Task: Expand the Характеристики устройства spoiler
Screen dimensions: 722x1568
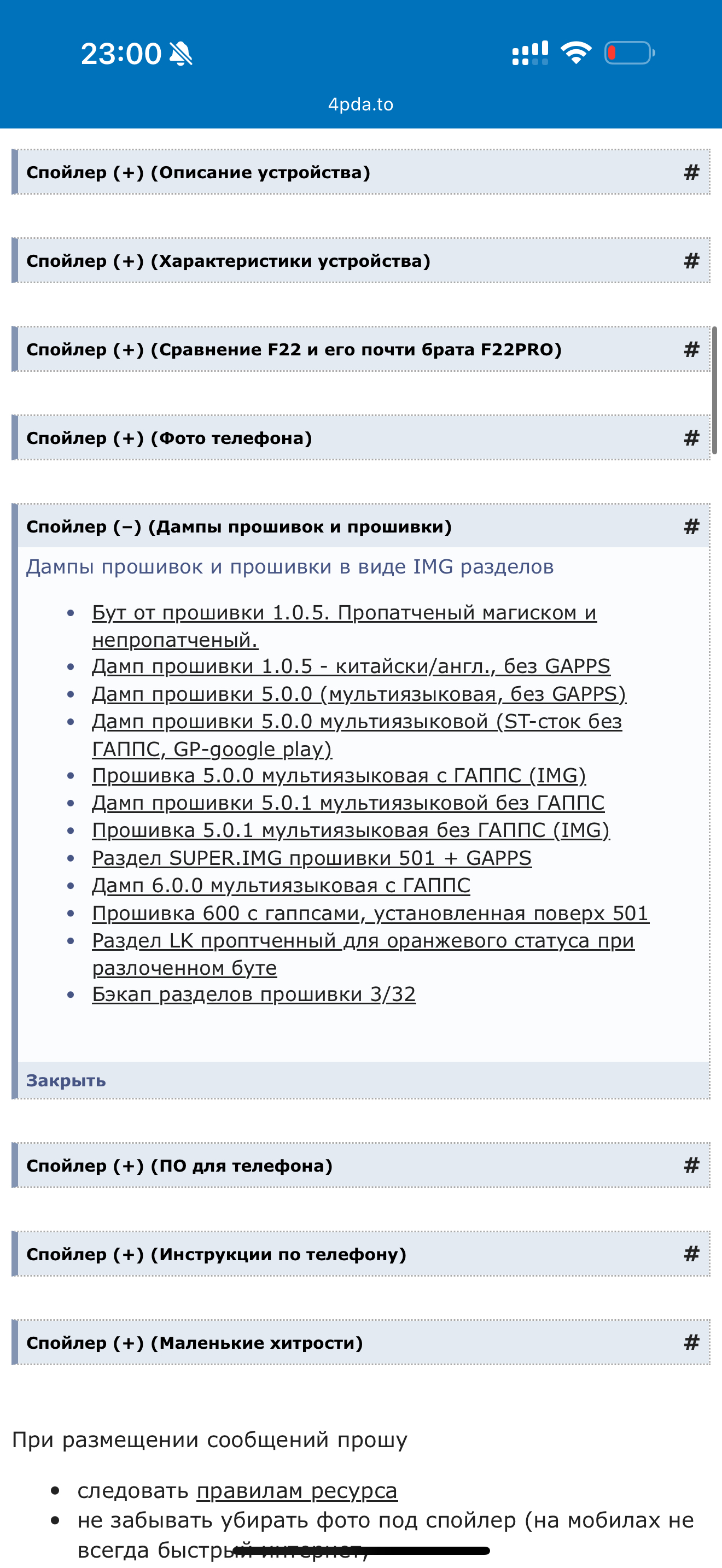Action: (x=228, y=261)
